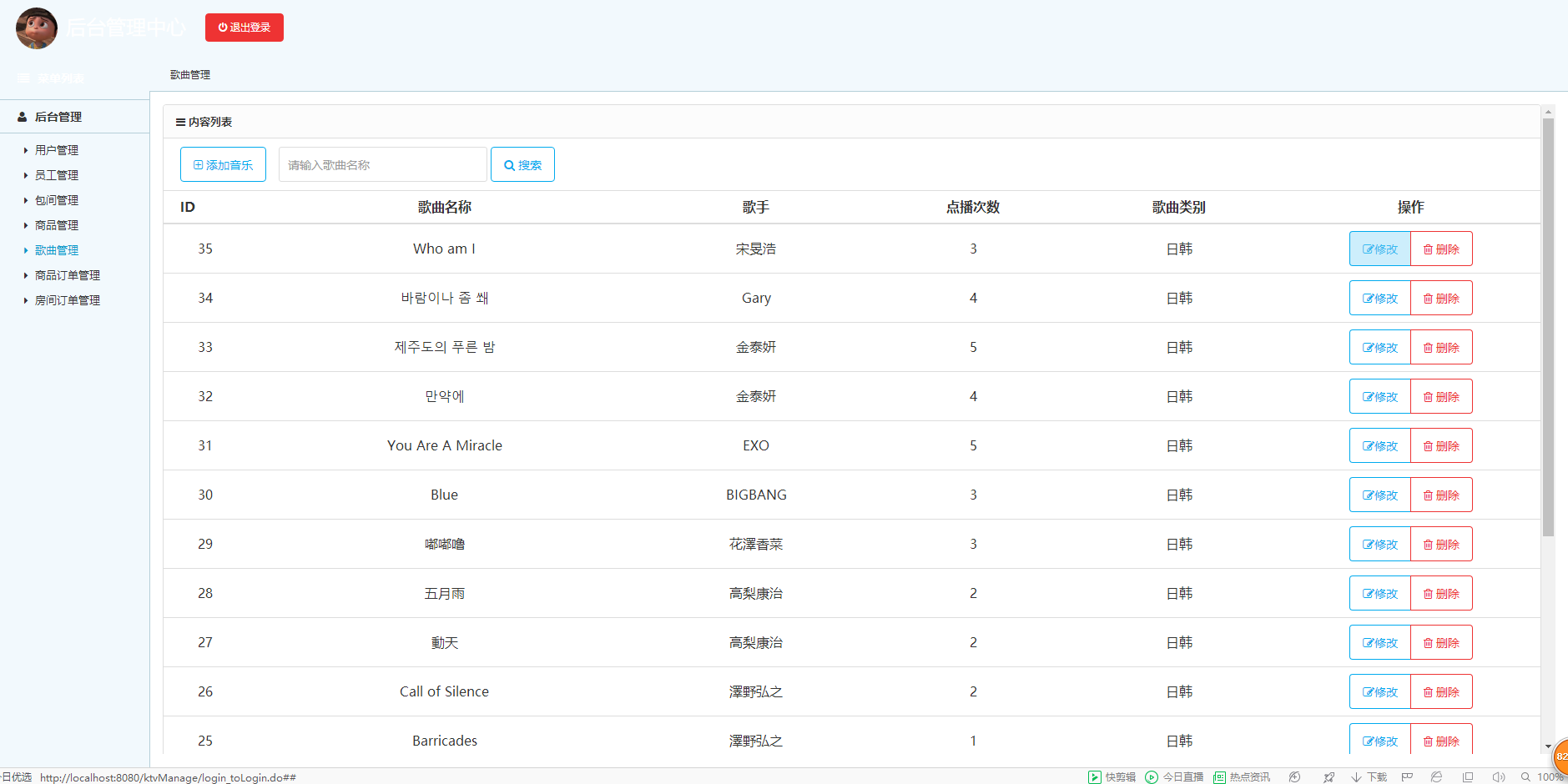The image size is (1568, 784).
Task: Click the rocket accelerator icon in the status bar
Action: [x=1329, y=777]
